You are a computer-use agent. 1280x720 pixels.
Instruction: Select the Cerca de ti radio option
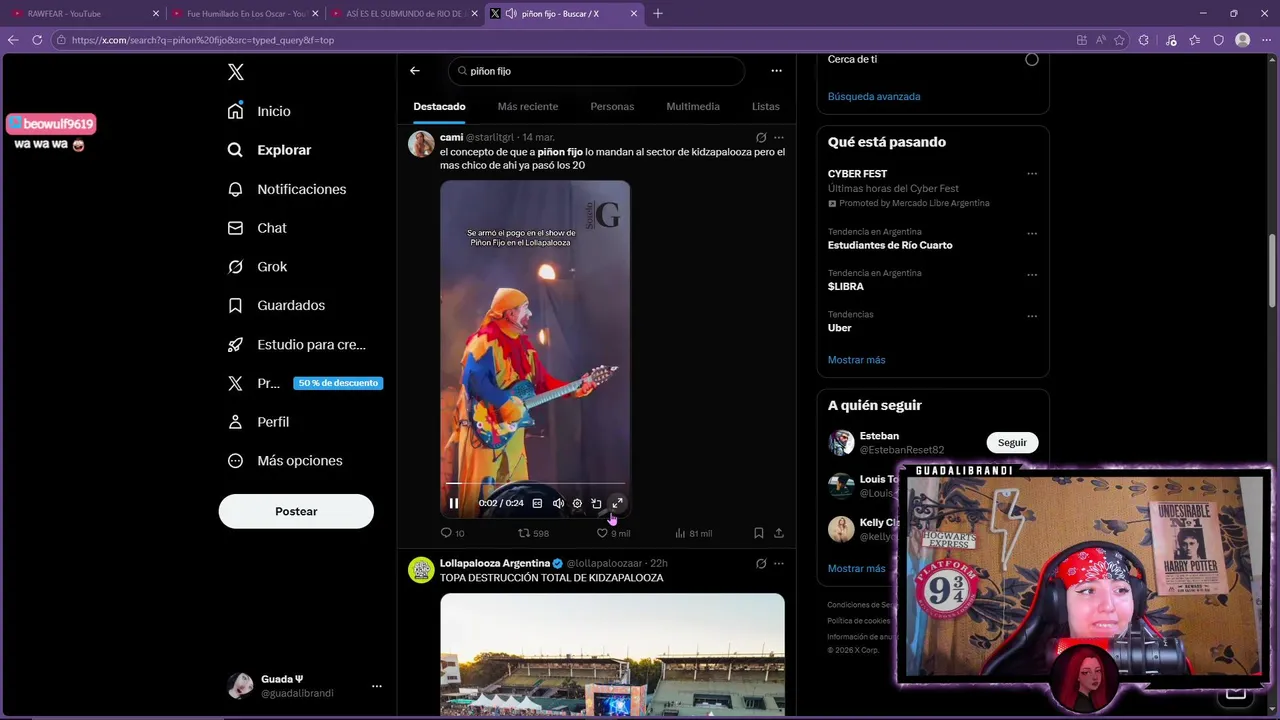coord(1032,60)
